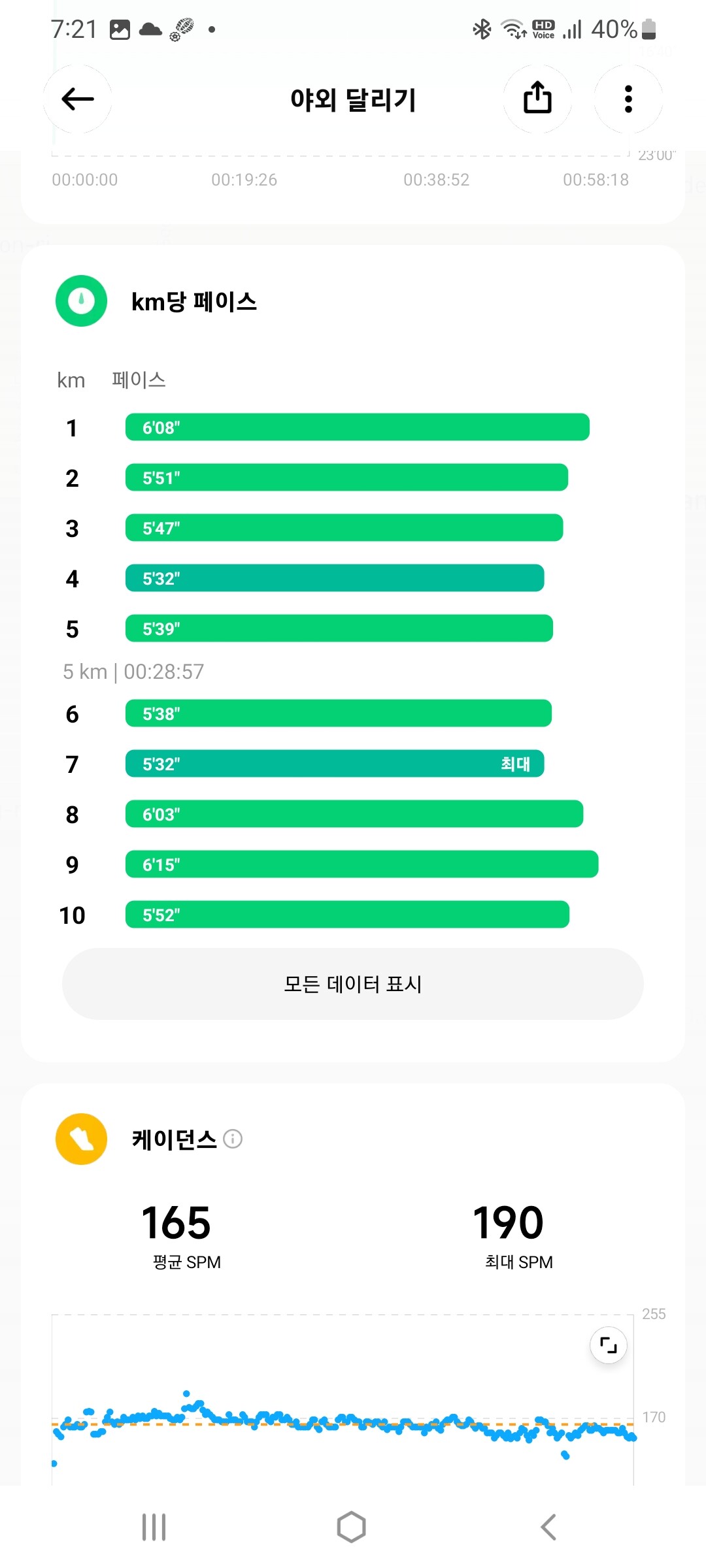Viewport: 706px width, 1568px height.
Task: Tap the Android home button
Action: 352,1527
